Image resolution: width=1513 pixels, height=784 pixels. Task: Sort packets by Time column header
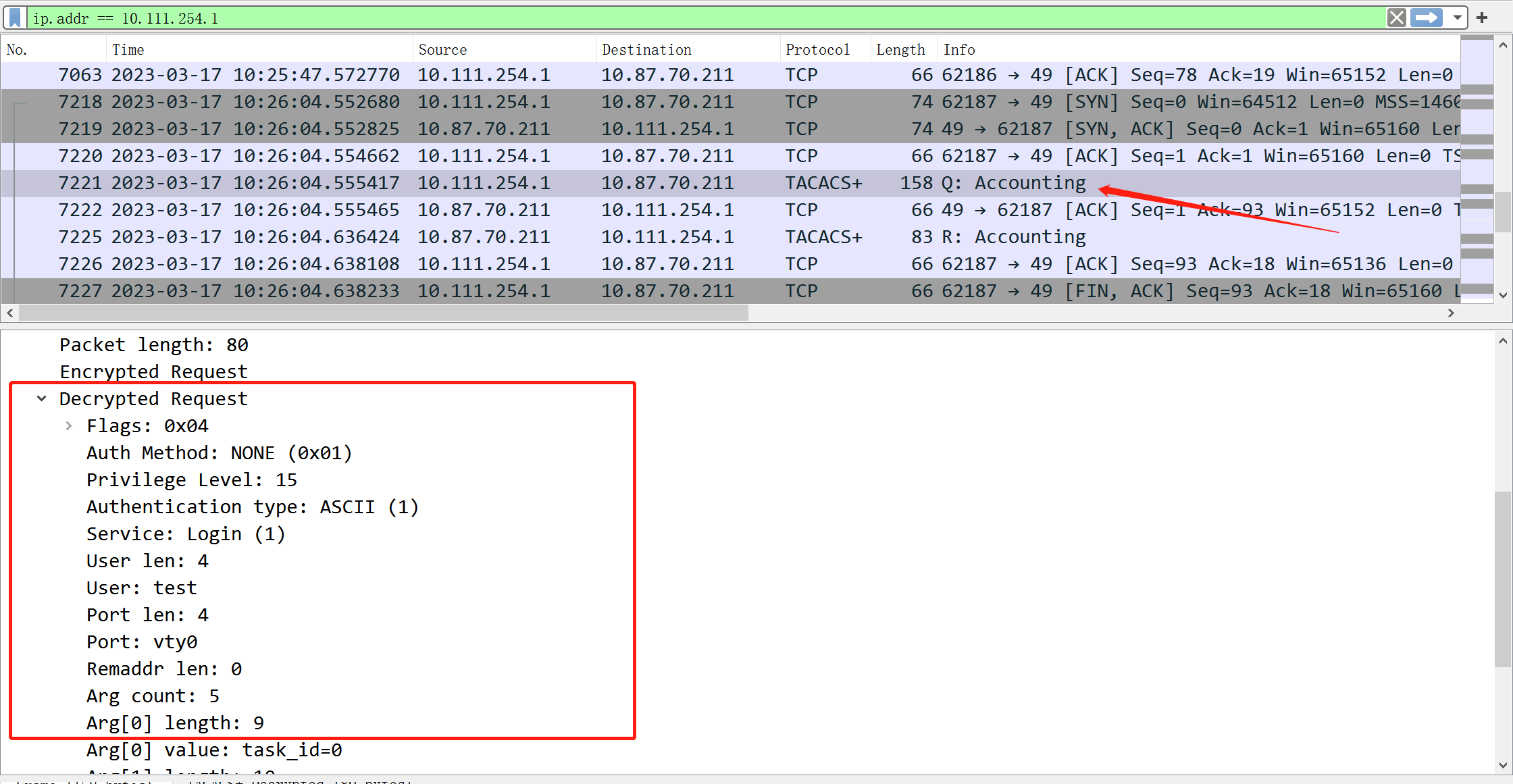(x=128, y=49)
